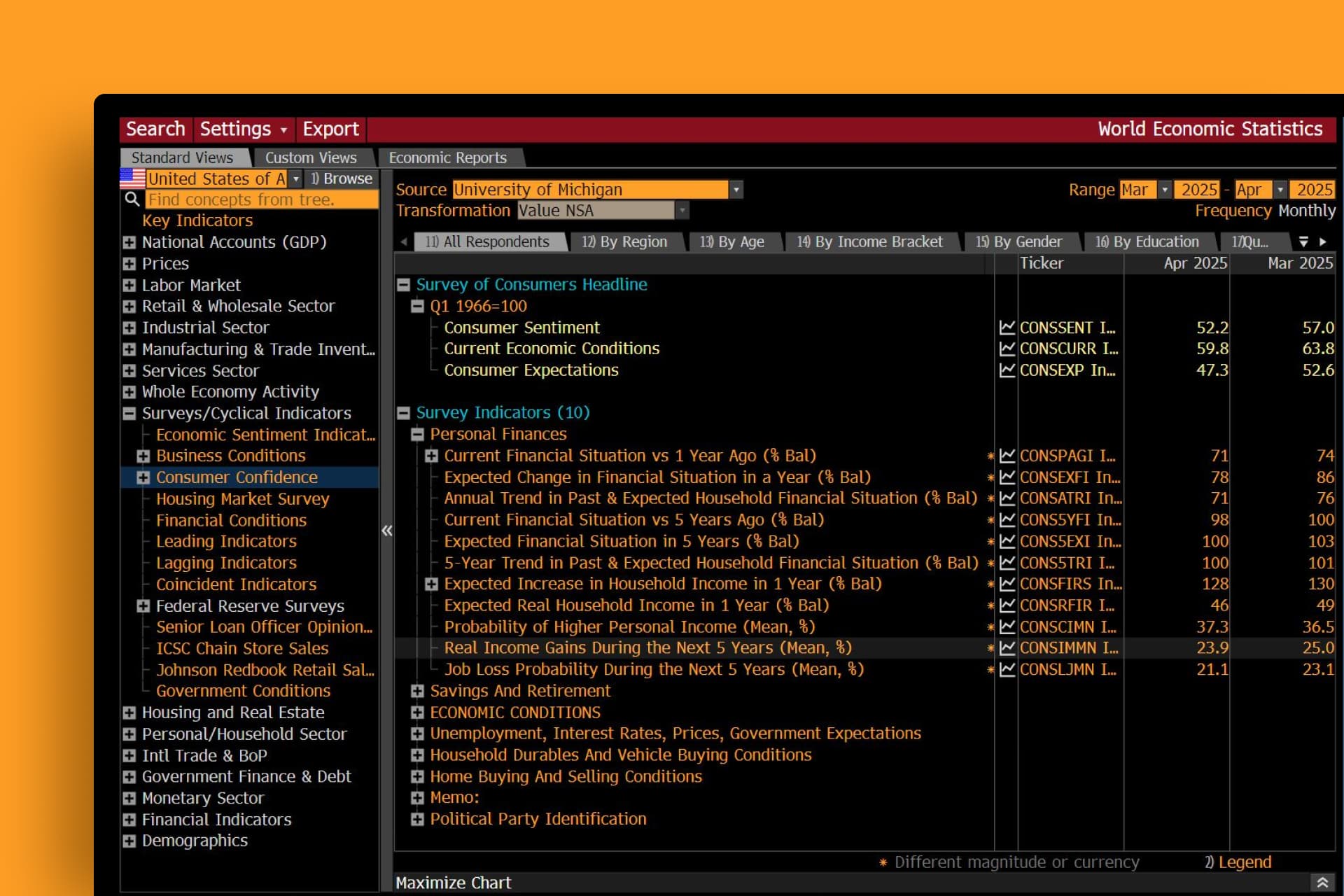
Task: Collapse the Survey of Consumers Headline section
Action: pyautogui.click(x=404, y=285)
